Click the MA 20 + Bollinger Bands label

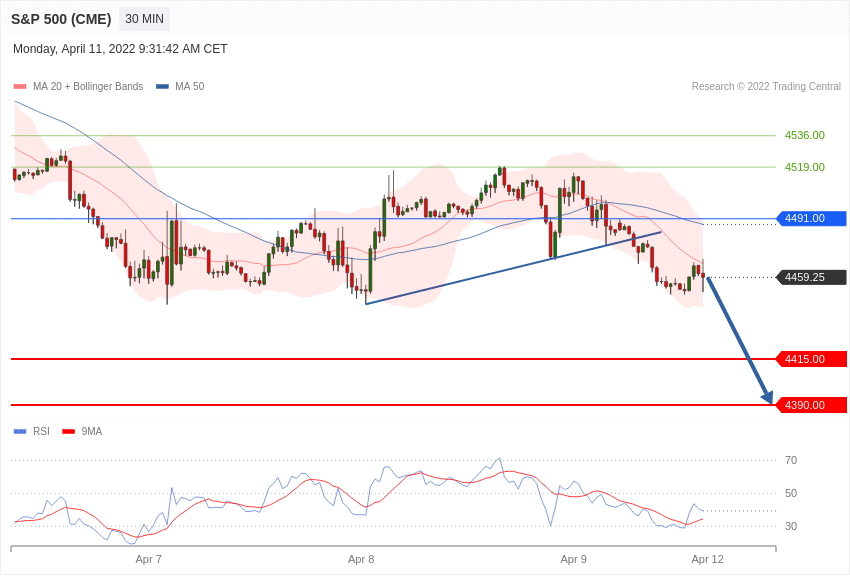(x=88, y=86)
